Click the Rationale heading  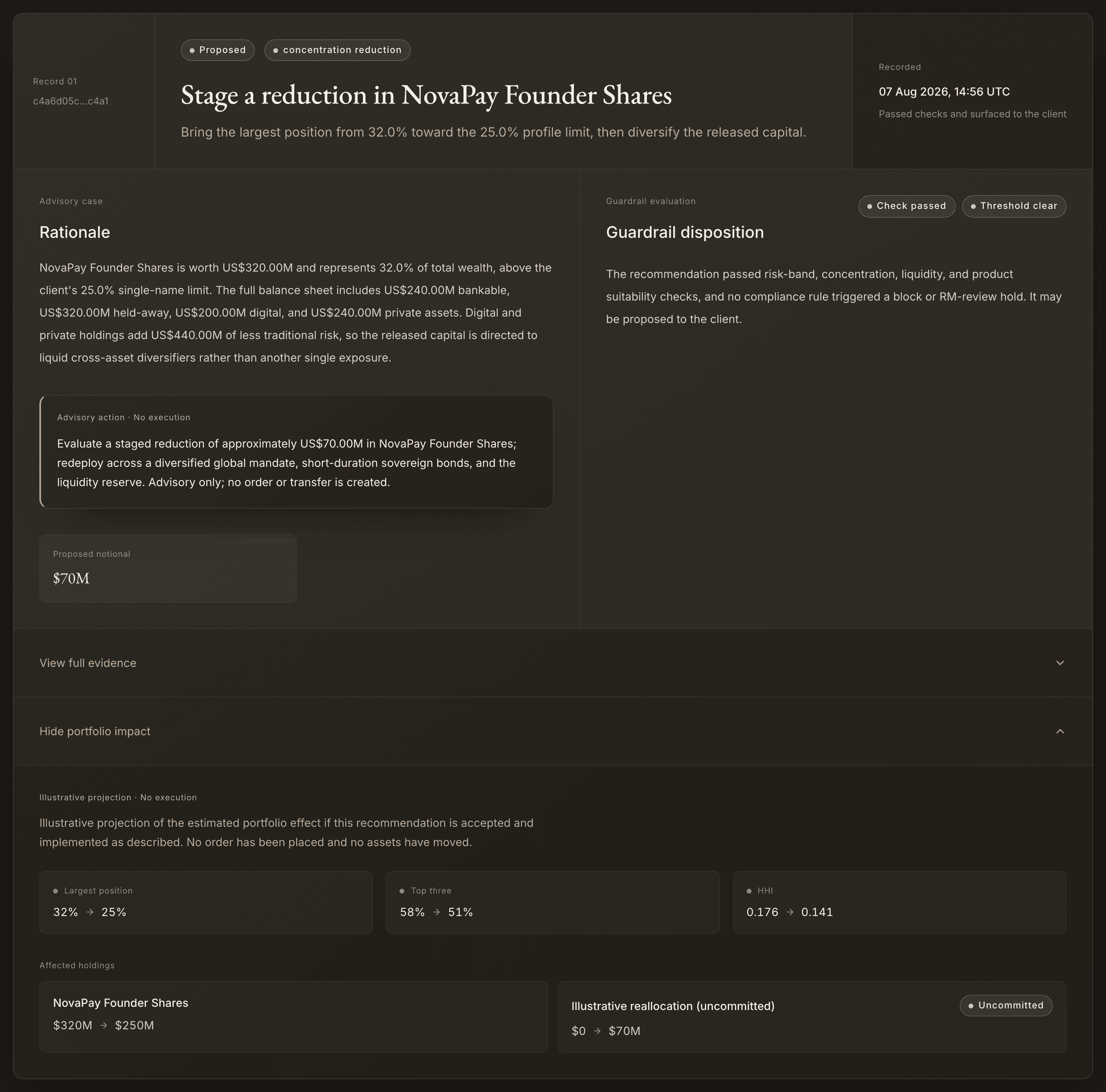point(75,232)
